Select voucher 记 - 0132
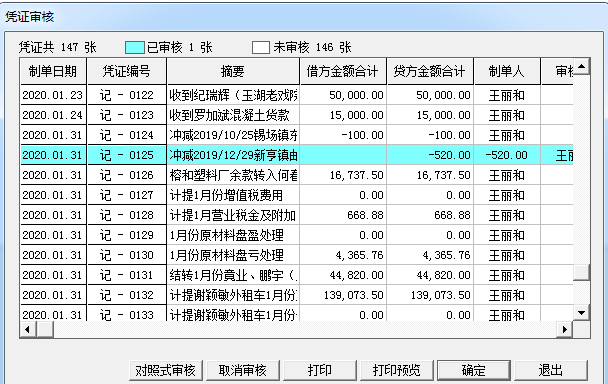608x384 pixels. coord(127,295)
